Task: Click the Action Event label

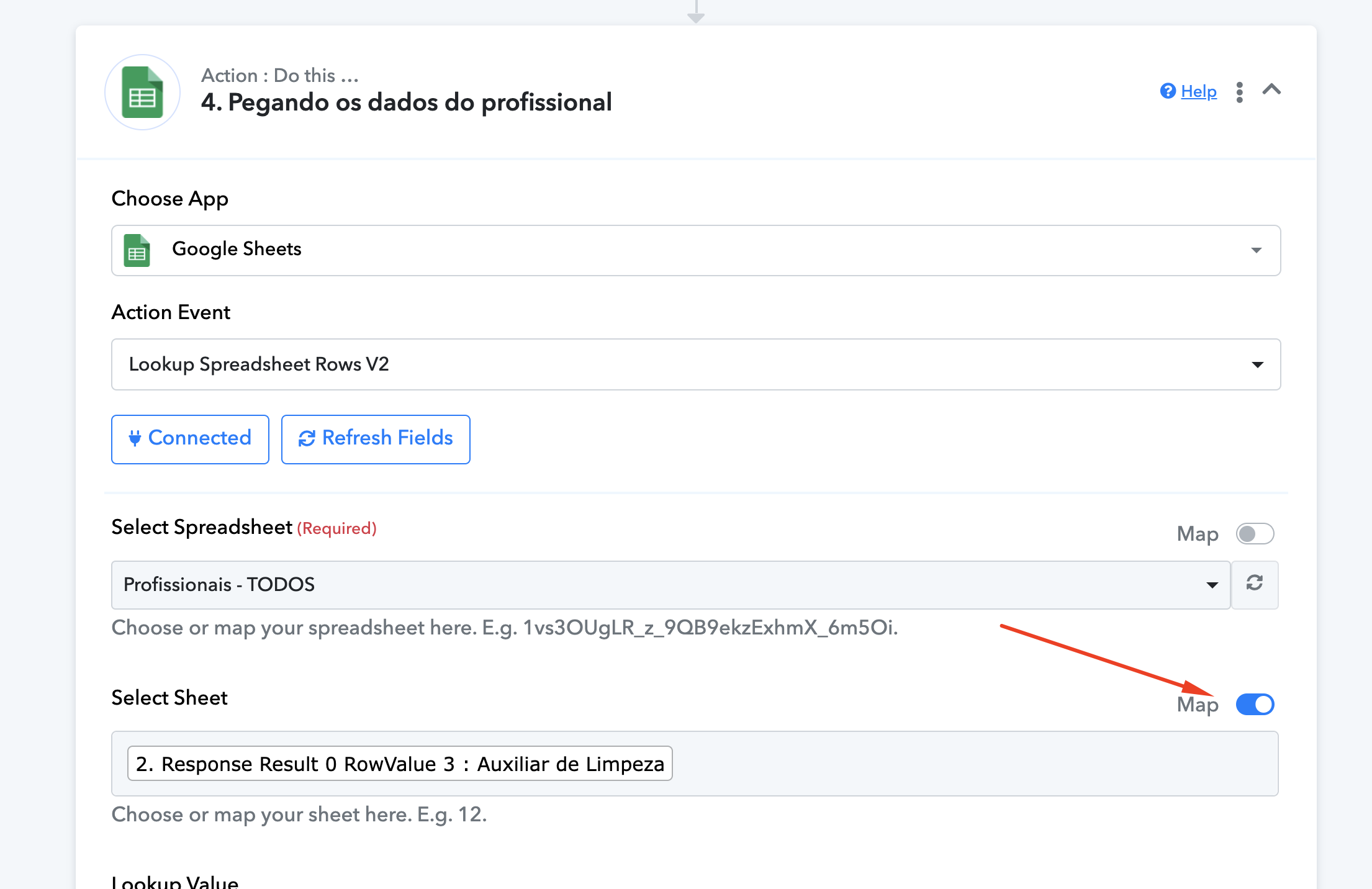Action: (x=171, y=312)
